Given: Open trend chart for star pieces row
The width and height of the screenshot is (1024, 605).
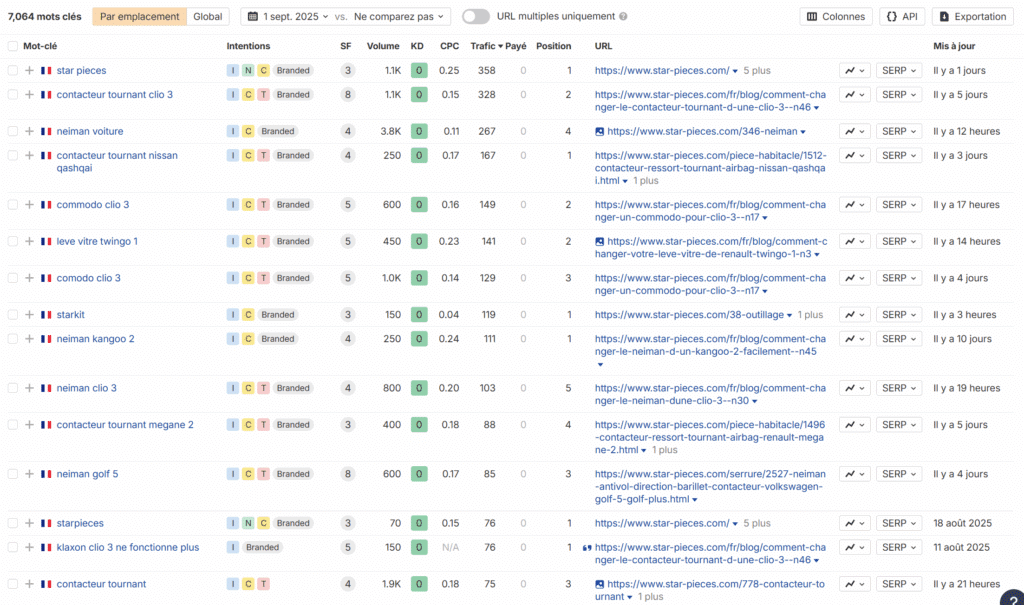Looking at the screenshot, I should (854, 71).
